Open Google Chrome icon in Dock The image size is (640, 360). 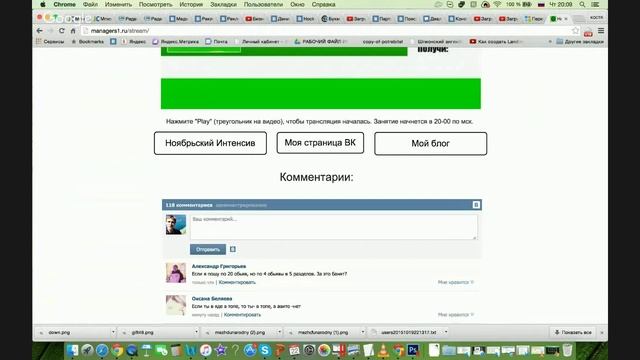click(117, 350)
